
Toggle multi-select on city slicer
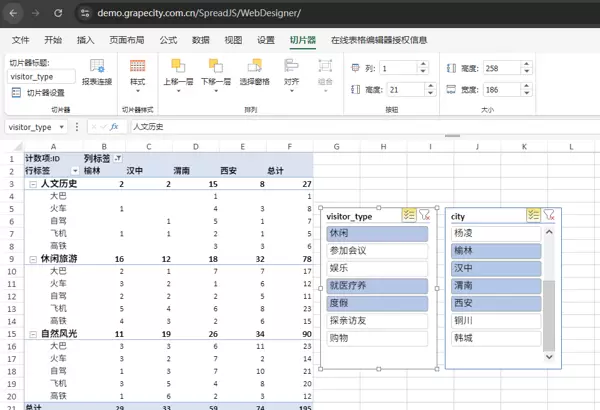tap(533, 214)
